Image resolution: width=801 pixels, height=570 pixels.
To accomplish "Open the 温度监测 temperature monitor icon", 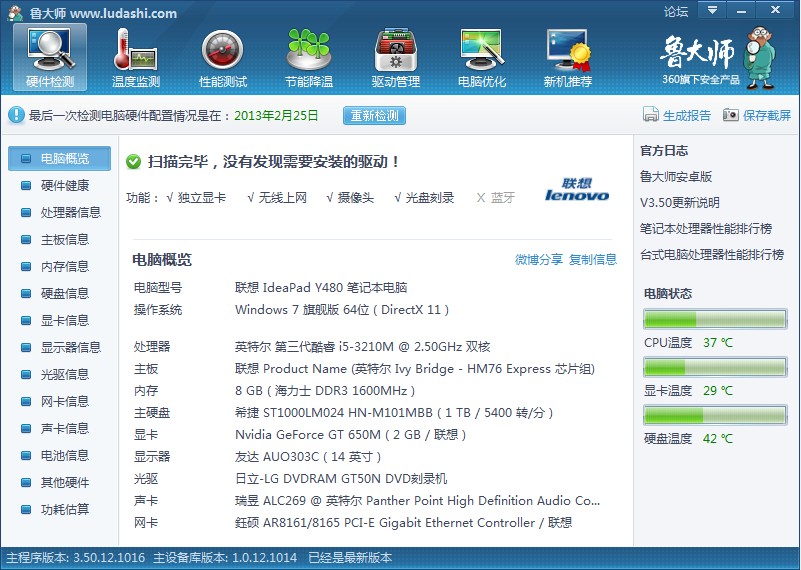I will pyautogui.click(x=135, y=50).
